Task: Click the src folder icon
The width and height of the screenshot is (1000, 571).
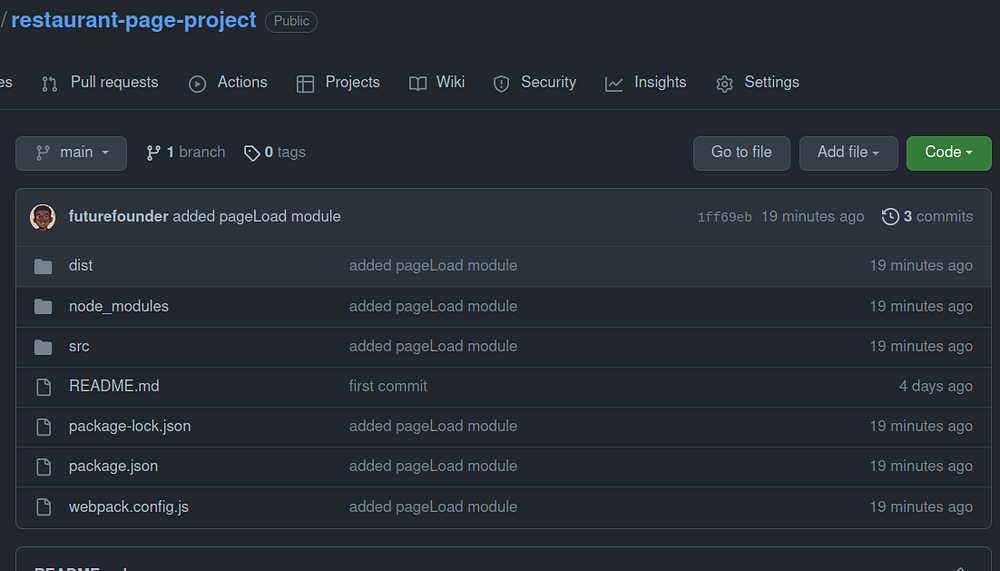Action: point(43,346)
